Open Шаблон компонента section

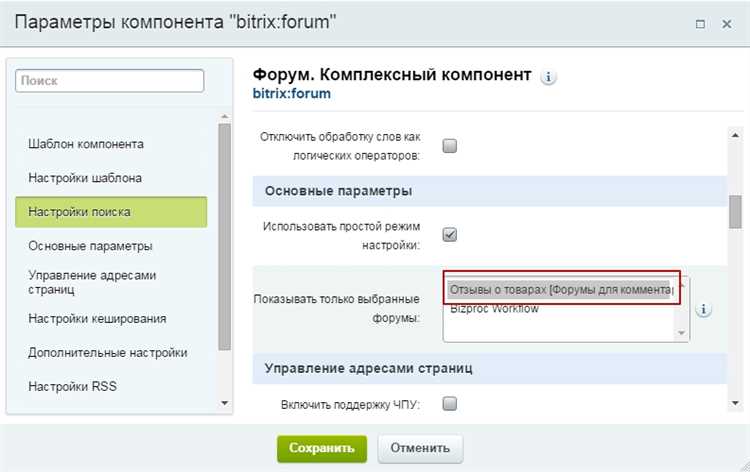pos(86,144)
